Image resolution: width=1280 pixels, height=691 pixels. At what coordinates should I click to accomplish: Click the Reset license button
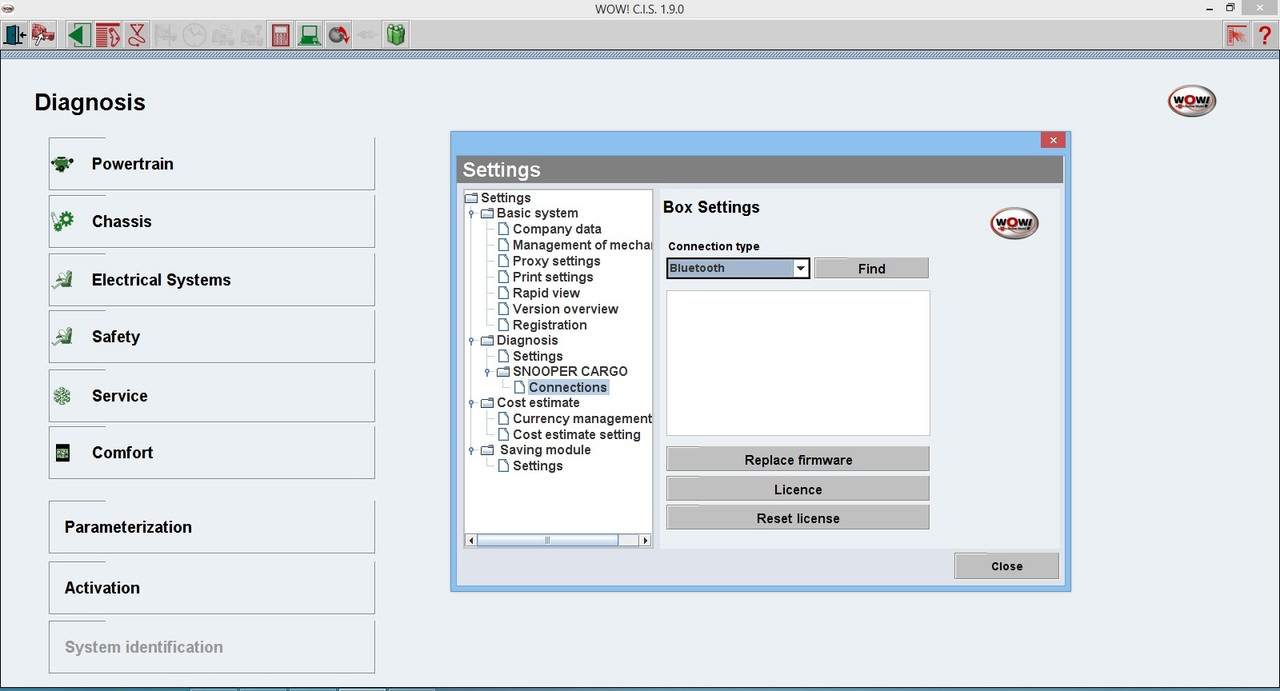pos(798,518)
